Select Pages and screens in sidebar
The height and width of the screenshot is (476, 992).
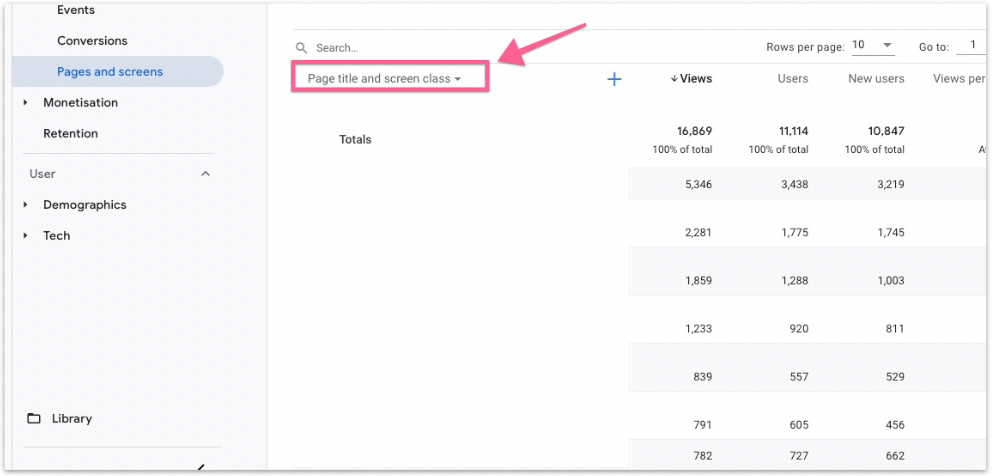[x=110, y=72]
